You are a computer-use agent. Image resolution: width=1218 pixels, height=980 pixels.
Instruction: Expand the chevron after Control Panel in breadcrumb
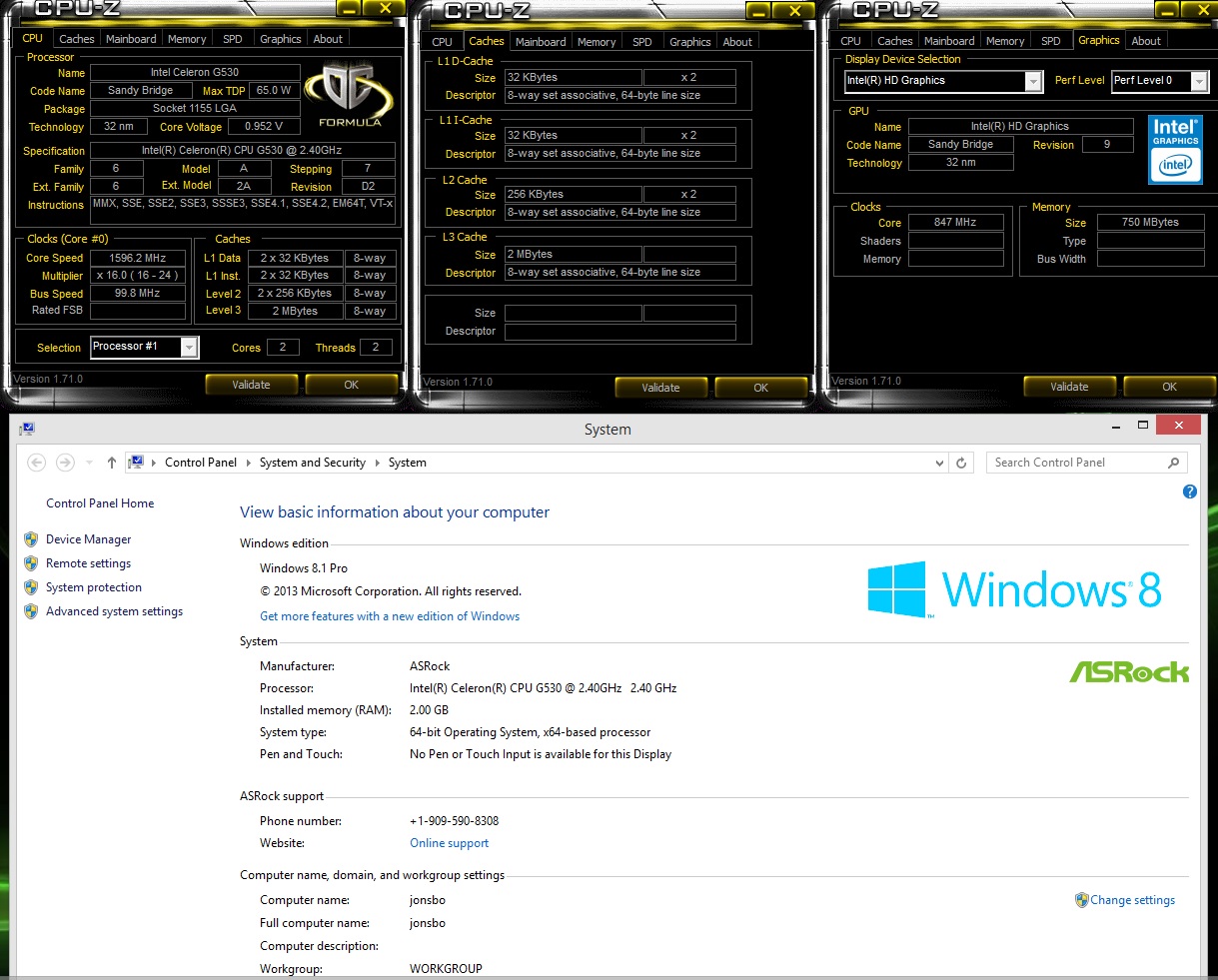(249, 463)
